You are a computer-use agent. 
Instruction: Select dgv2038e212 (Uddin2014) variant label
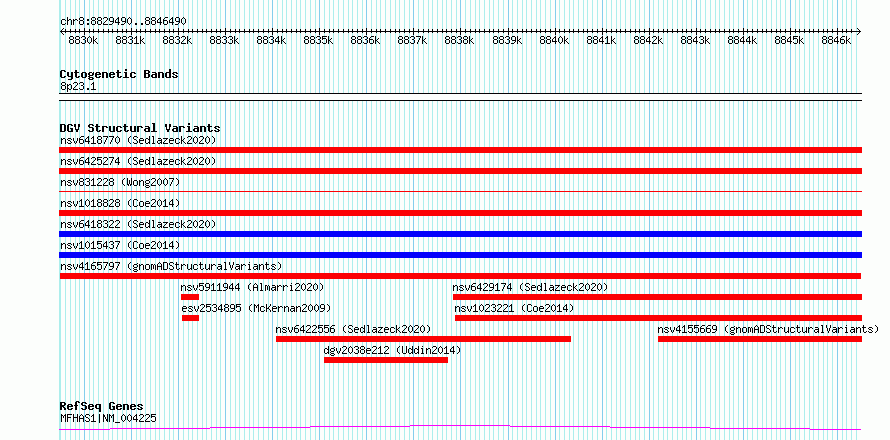pos(392,350)
